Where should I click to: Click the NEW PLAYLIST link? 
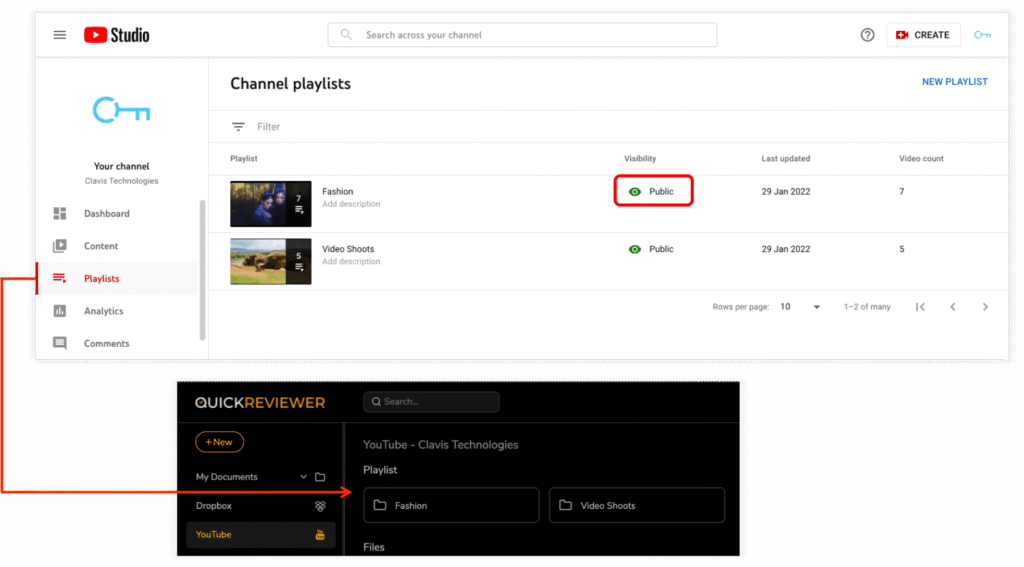(954, 82)
